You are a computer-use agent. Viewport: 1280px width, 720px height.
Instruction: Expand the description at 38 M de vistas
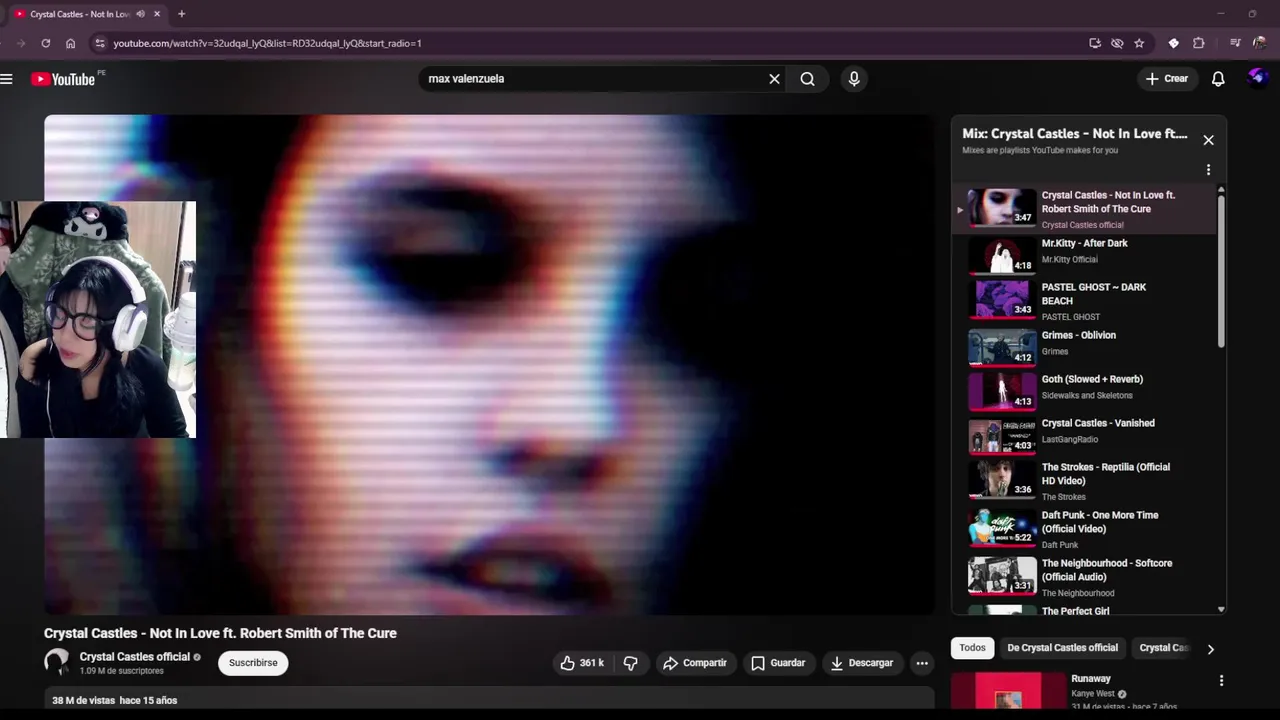pyautogui.click(x=489, y=700)
